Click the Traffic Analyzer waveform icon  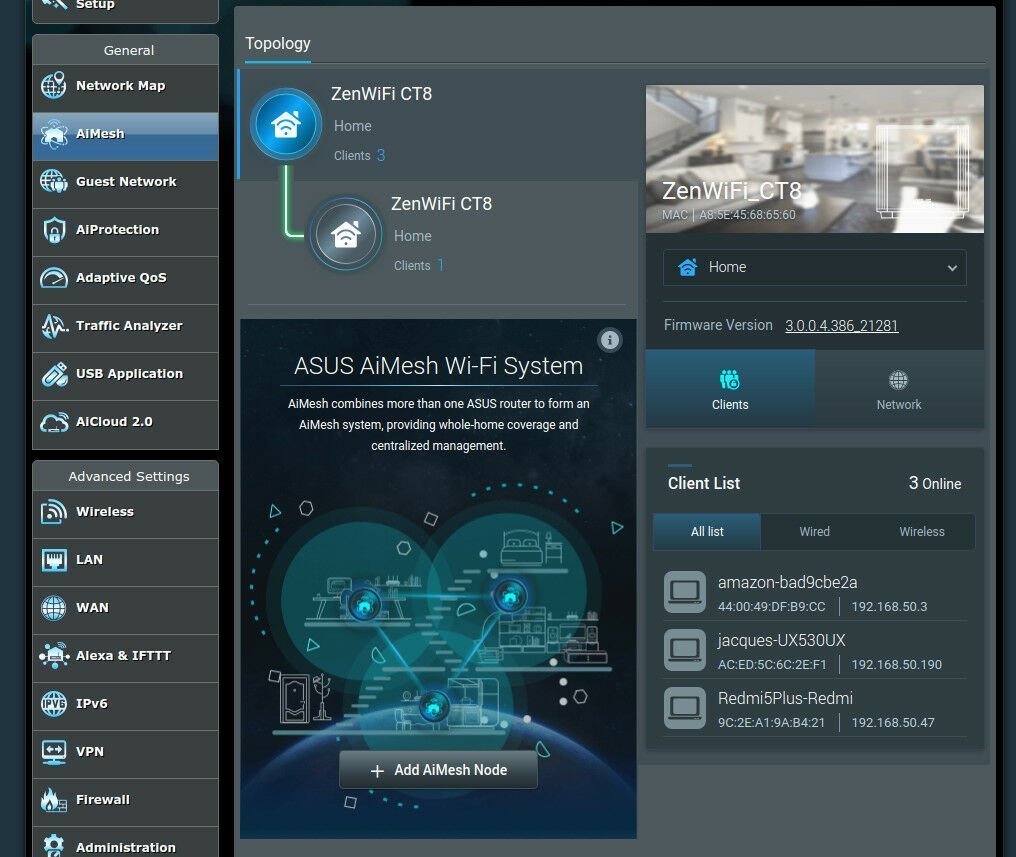54,326
